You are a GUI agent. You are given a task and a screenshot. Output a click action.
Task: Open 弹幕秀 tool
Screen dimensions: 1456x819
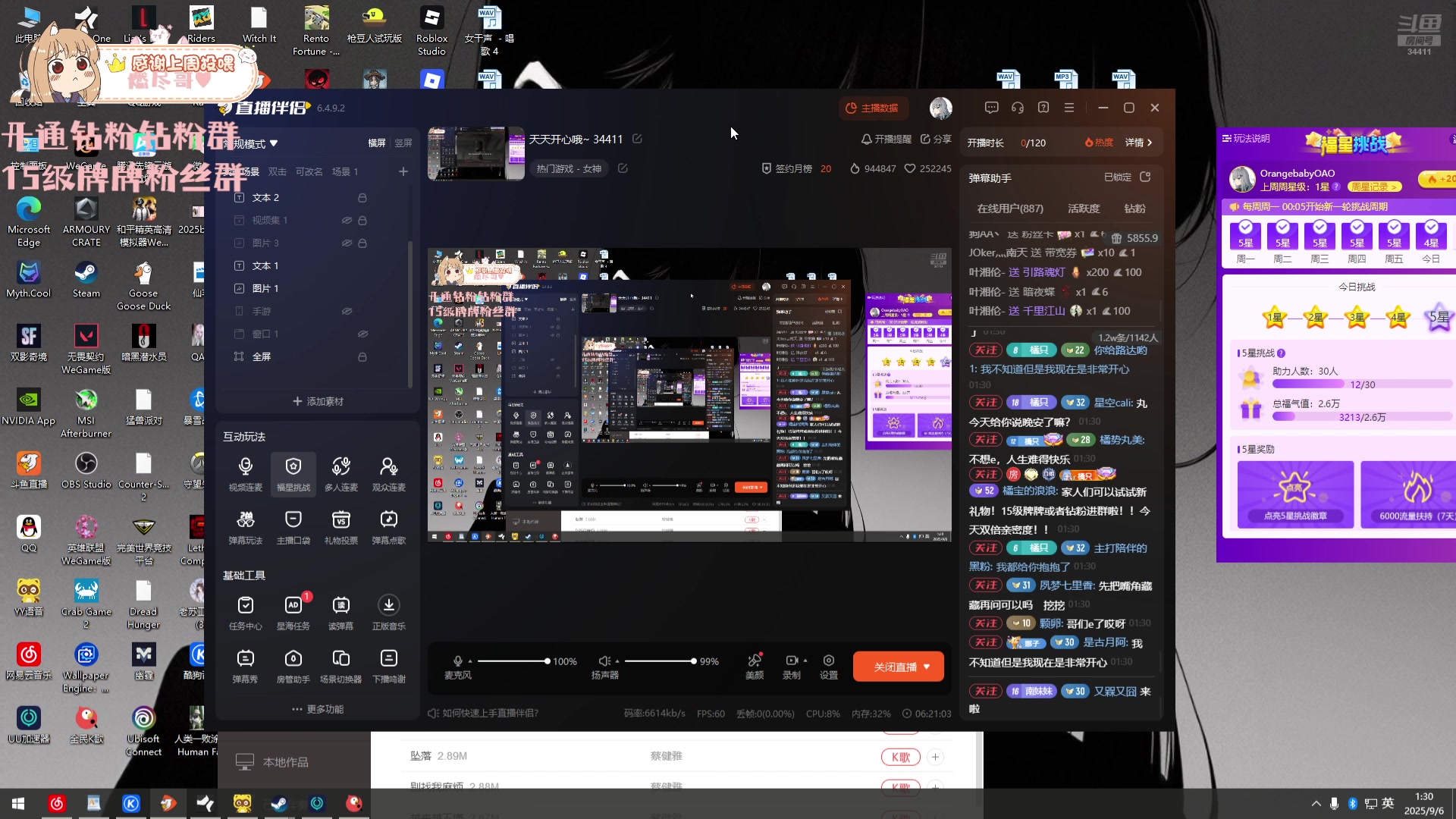[x=245, y=666]
